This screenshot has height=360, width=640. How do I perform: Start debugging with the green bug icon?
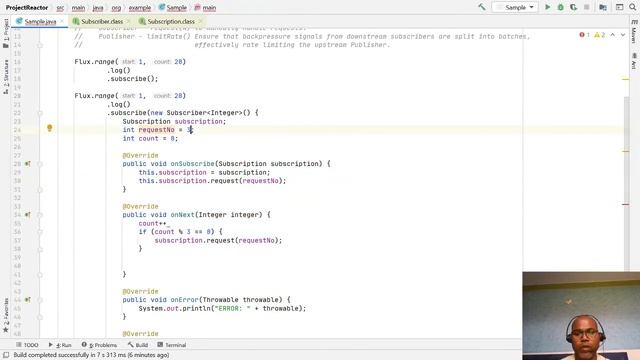pyautogui.click(x=560, y=7)
